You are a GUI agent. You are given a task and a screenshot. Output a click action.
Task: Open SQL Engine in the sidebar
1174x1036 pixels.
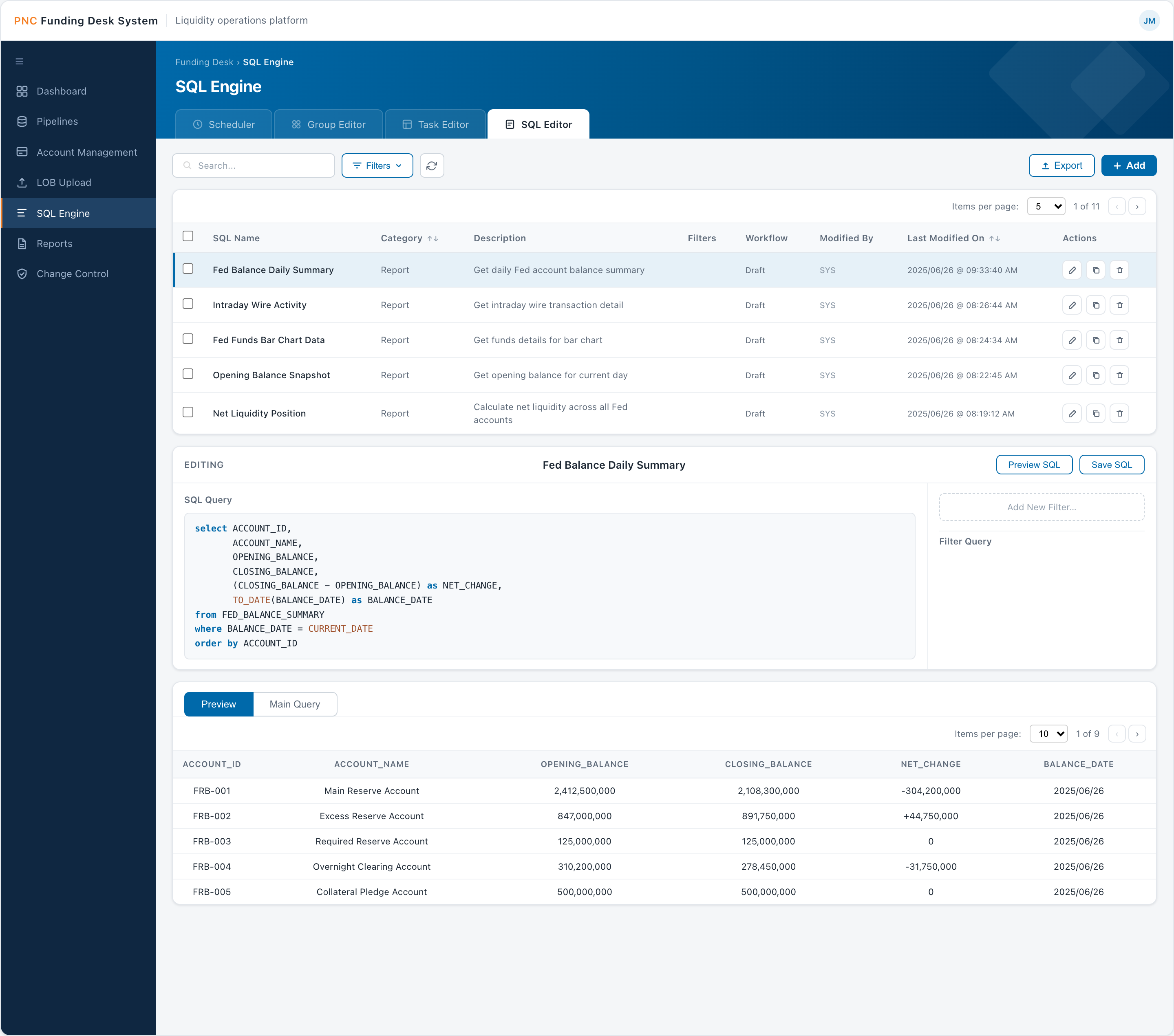tap(78, 213)
